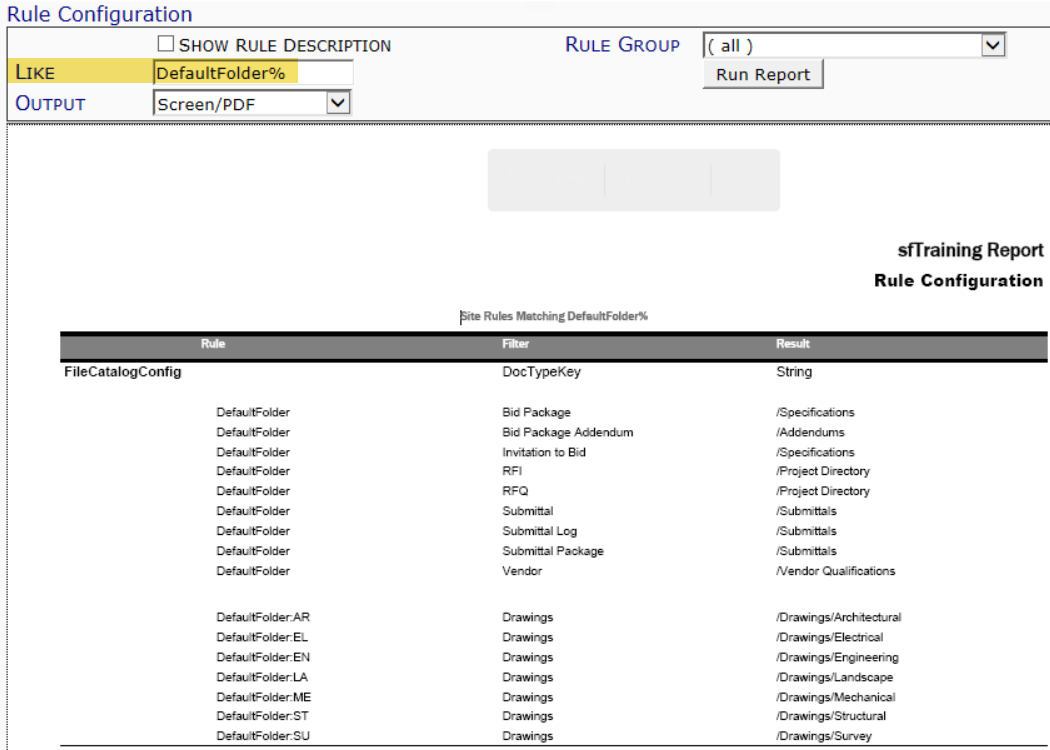Click the Rule Configuration page heading
The width and height of the screenshot is (1050, 750).
click(99, 13)
